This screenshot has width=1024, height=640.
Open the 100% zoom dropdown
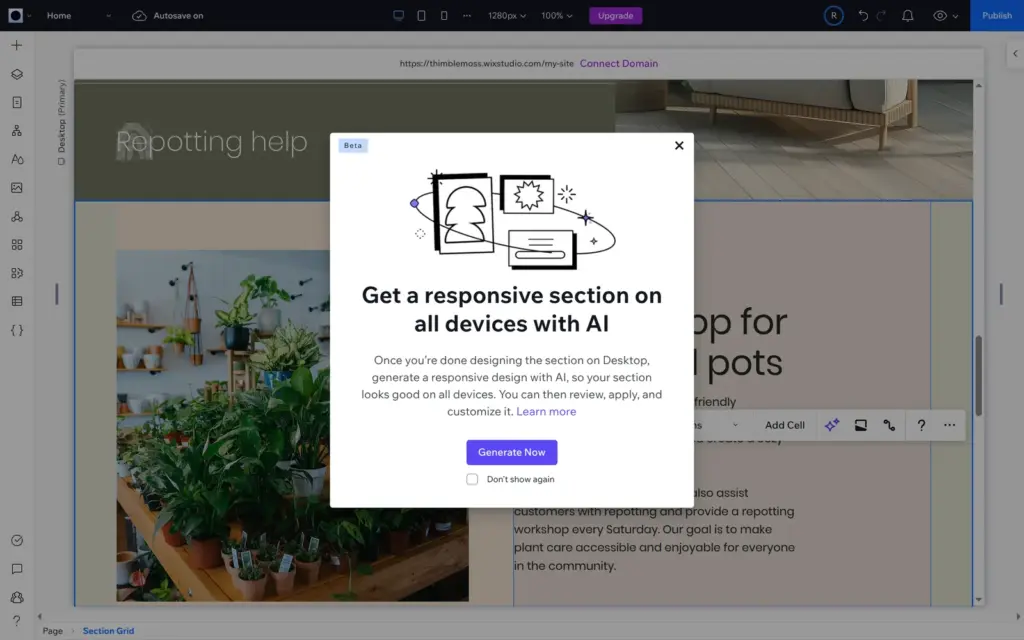click(556, 15)
